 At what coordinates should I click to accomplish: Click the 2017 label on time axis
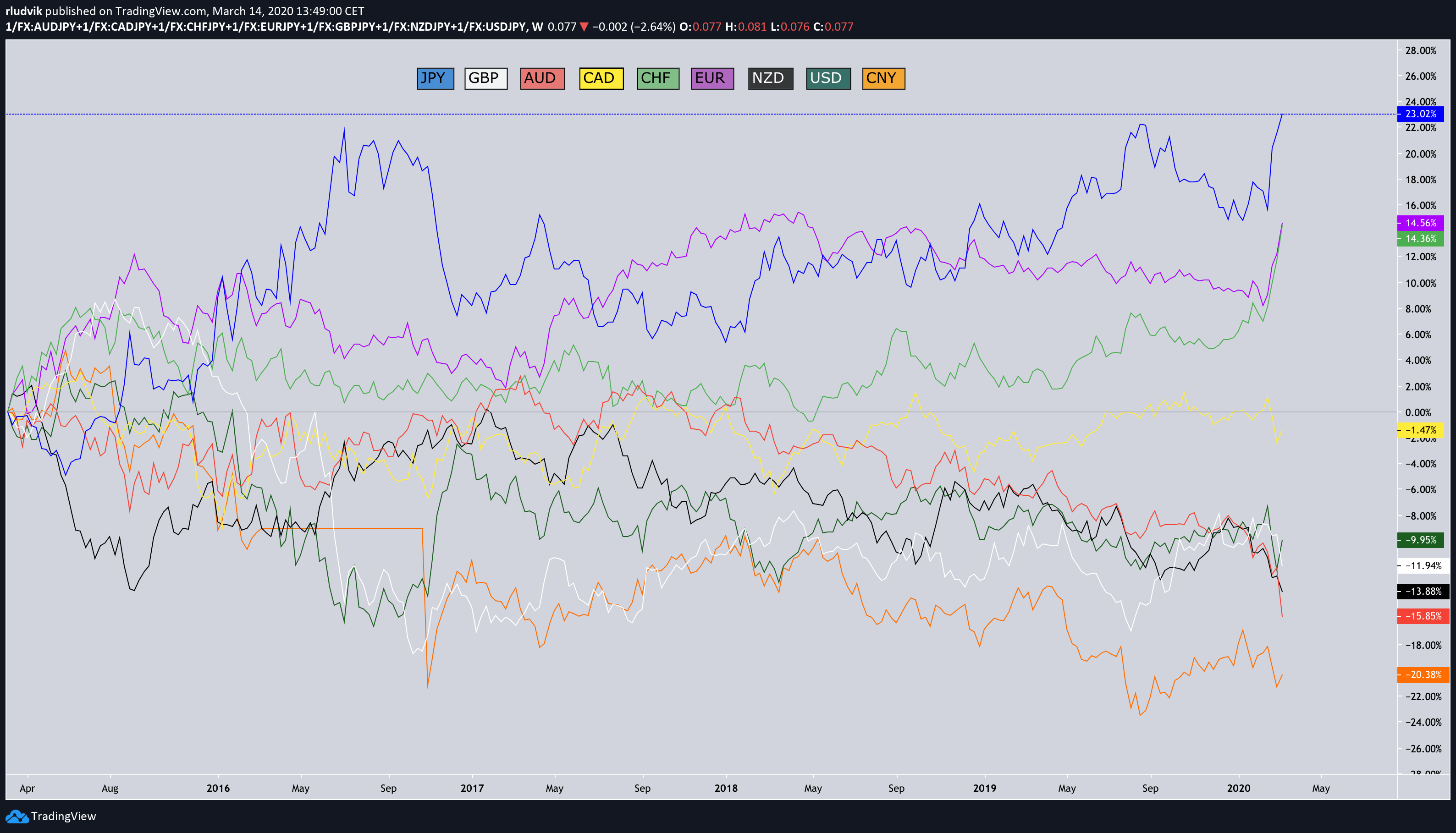coord(472,789)
